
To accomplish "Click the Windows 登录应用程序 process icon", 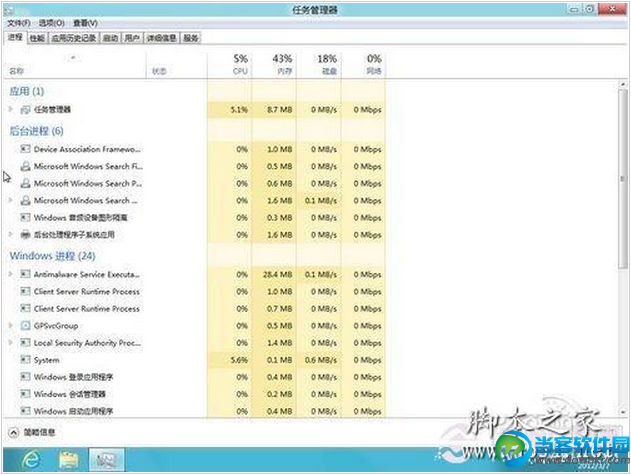I will [25, 377].
